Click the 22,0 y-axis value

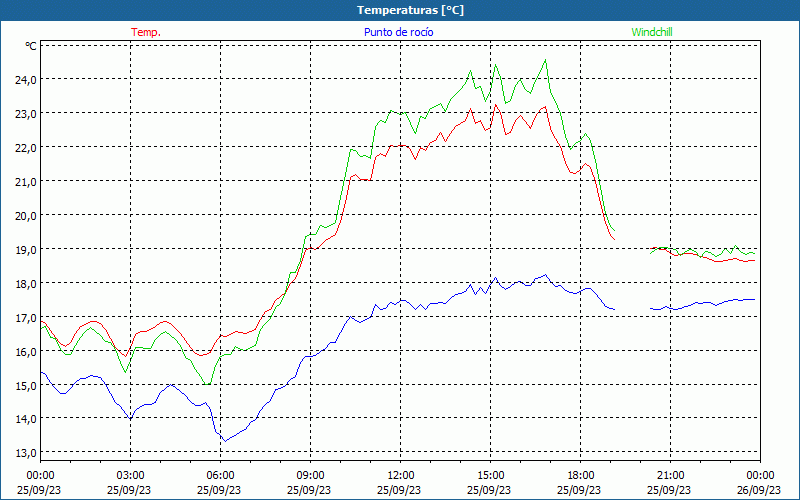(26, 147)
